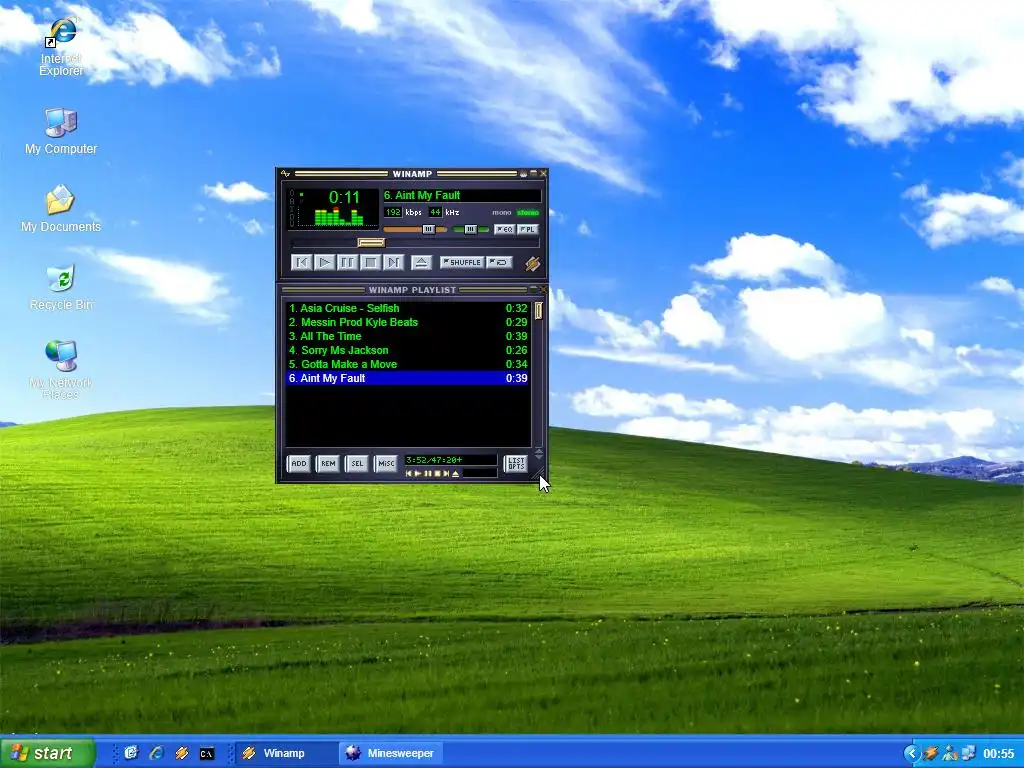Select '3. All The Time' in playlist

coord(408,336)
